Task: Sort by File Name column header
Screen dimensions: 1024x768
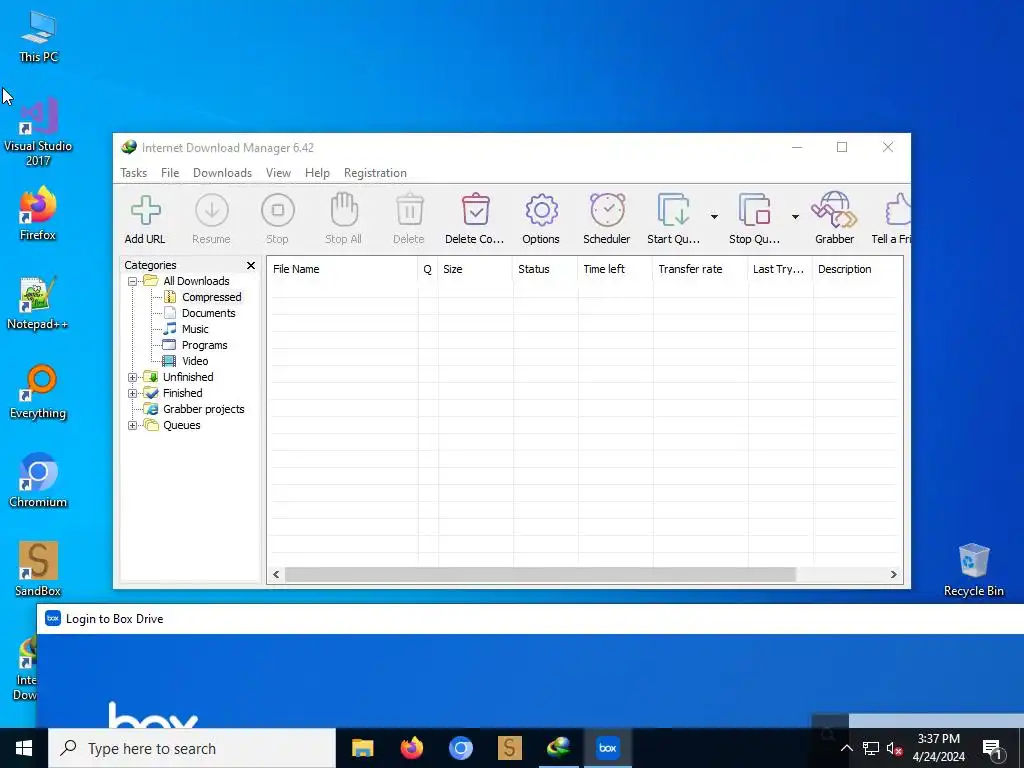Action: point(342,269)
